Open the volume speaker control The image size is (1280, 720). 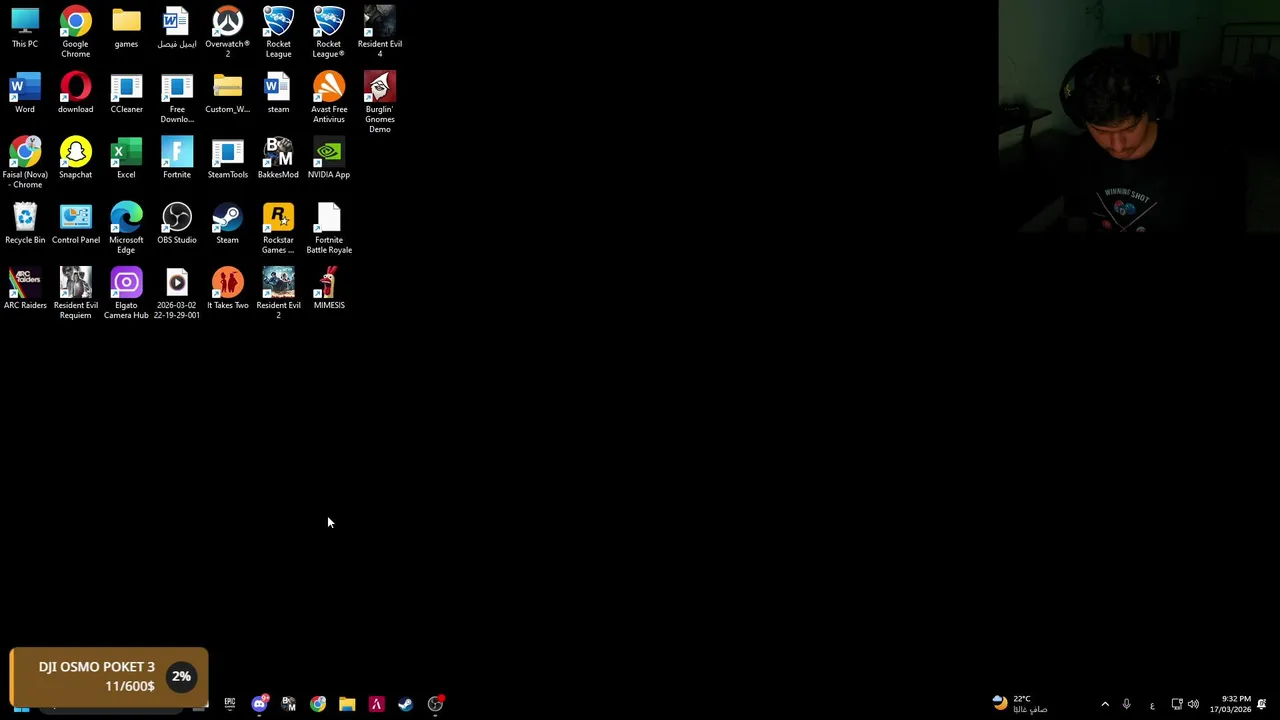click(x=1193, y=704)
